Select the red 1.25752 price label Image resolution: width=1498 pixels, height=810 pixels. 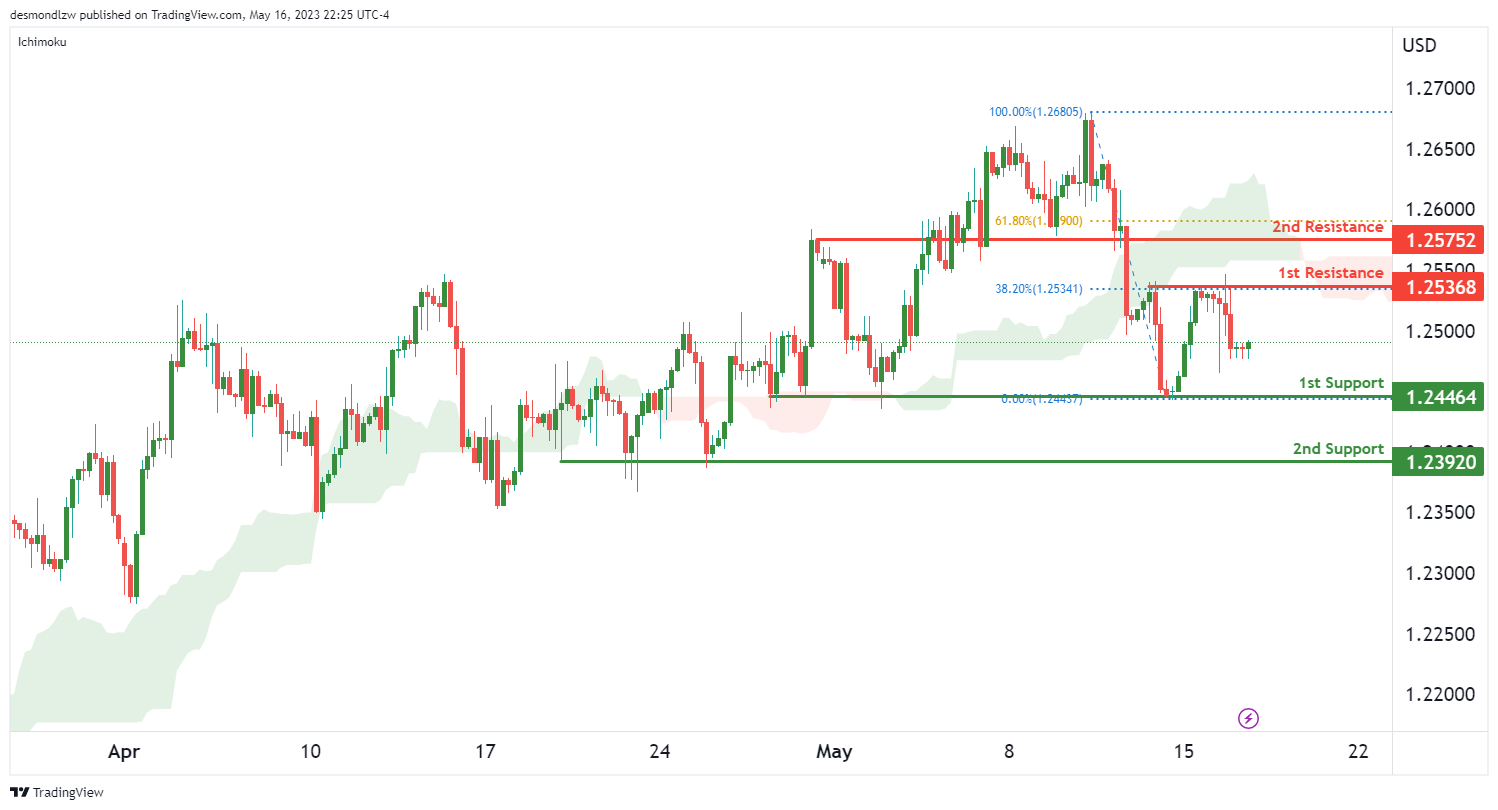pos(1440,240)
